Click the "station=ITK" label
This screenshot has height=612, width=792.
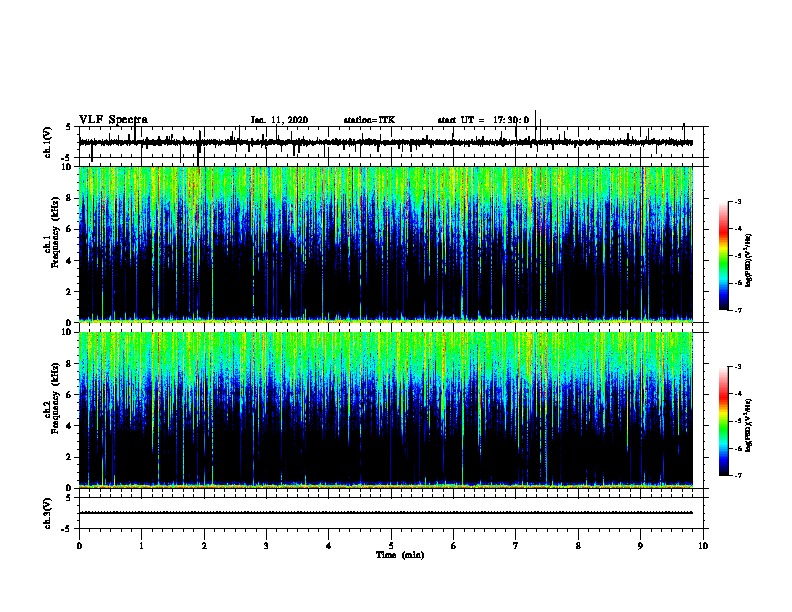tap(369, 120)
